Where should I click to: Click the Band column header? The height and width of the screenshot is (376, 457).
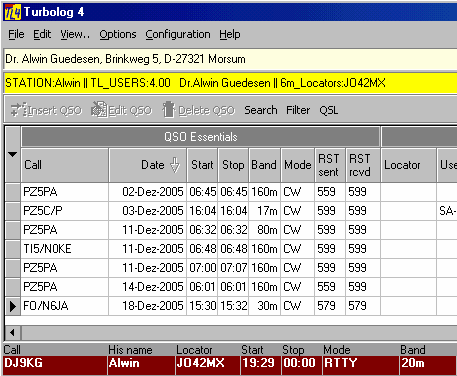point(264,165)
